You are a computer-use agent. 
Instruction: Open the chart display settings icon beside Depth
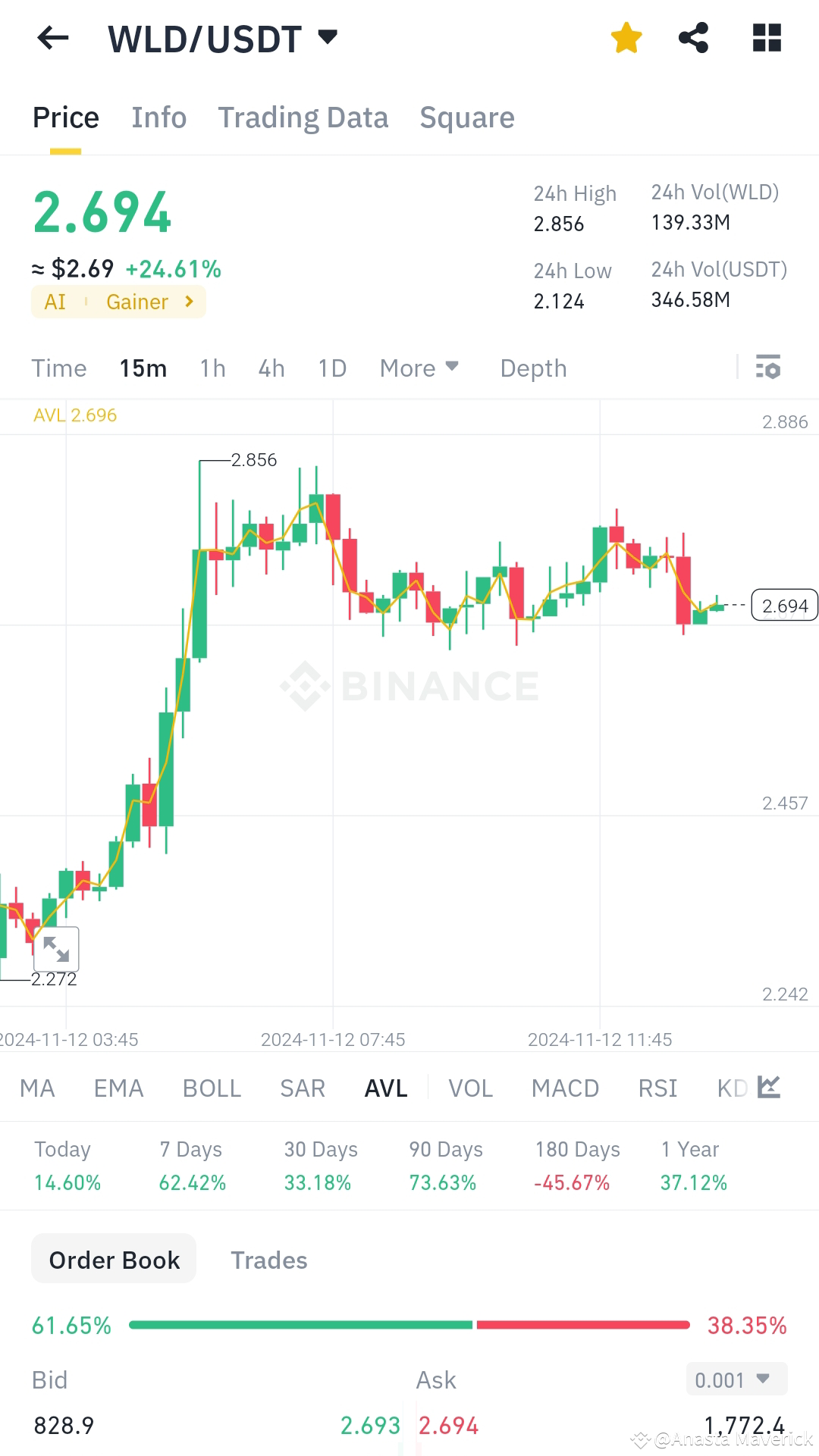coord(768,368)
